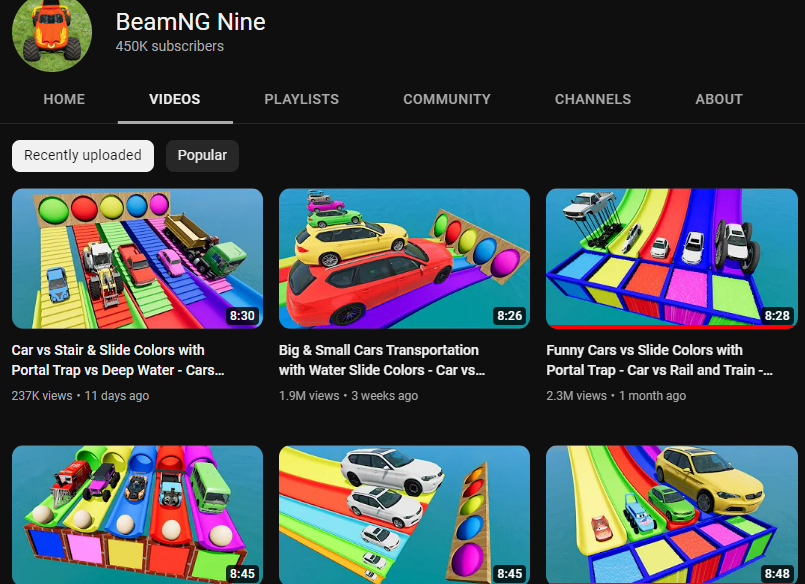Click the 8:30 duration badge
Screen dimensions: 805x584
242,316
